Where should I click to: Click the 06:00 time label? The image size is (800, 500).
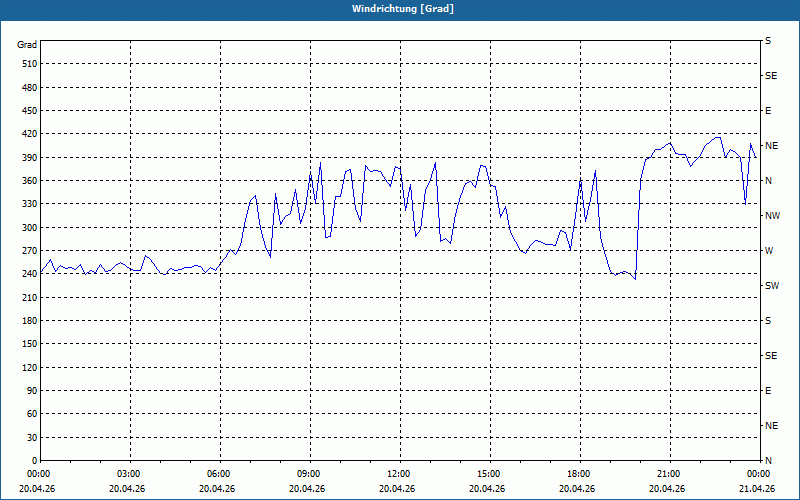[x=220, y=474]
